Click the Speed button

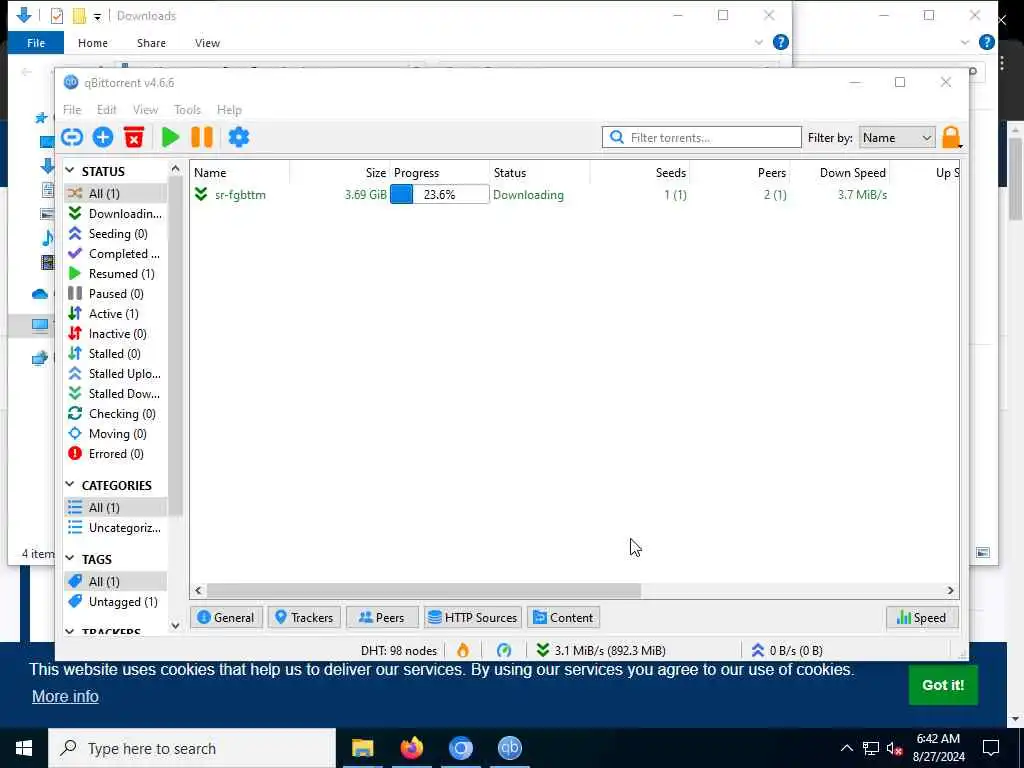pyautogui.click(x=921, y=618)
